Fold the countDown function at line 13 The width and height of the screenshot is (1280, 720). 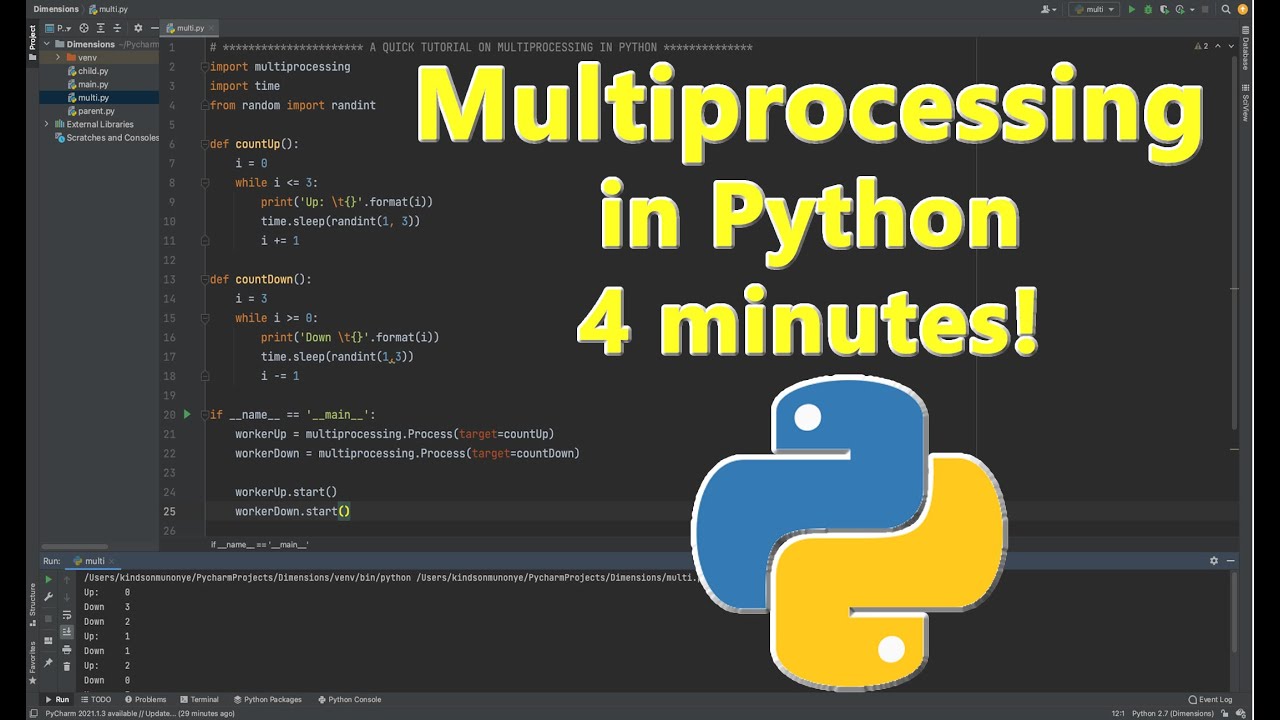click(205, 279)
